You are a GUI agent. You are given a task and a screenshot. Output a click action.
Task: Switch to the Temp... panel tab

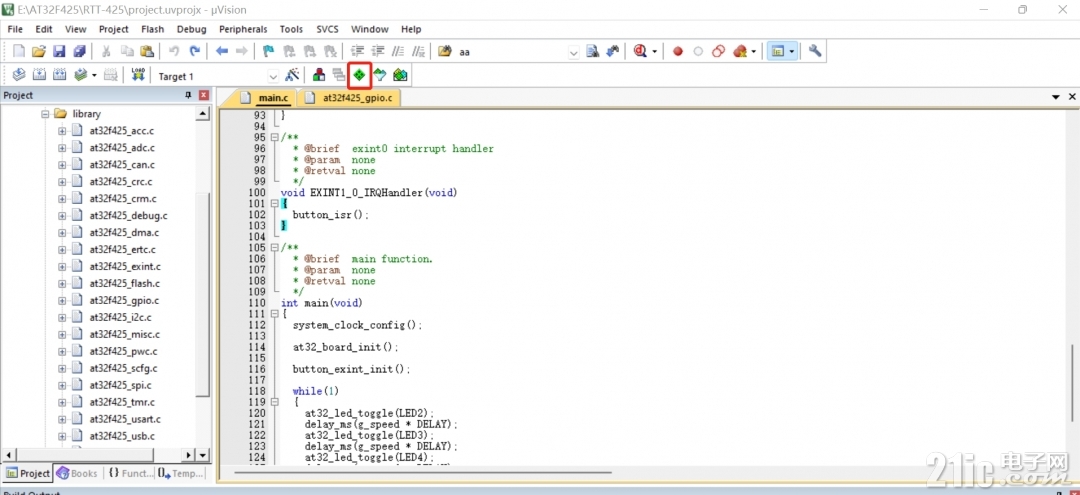click(181, 473)
